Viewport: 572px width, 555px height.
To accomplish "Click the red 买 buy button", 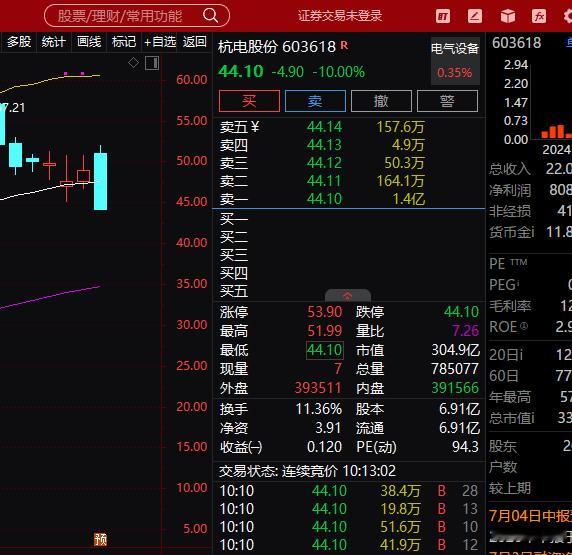I will (x=250, y=101).
